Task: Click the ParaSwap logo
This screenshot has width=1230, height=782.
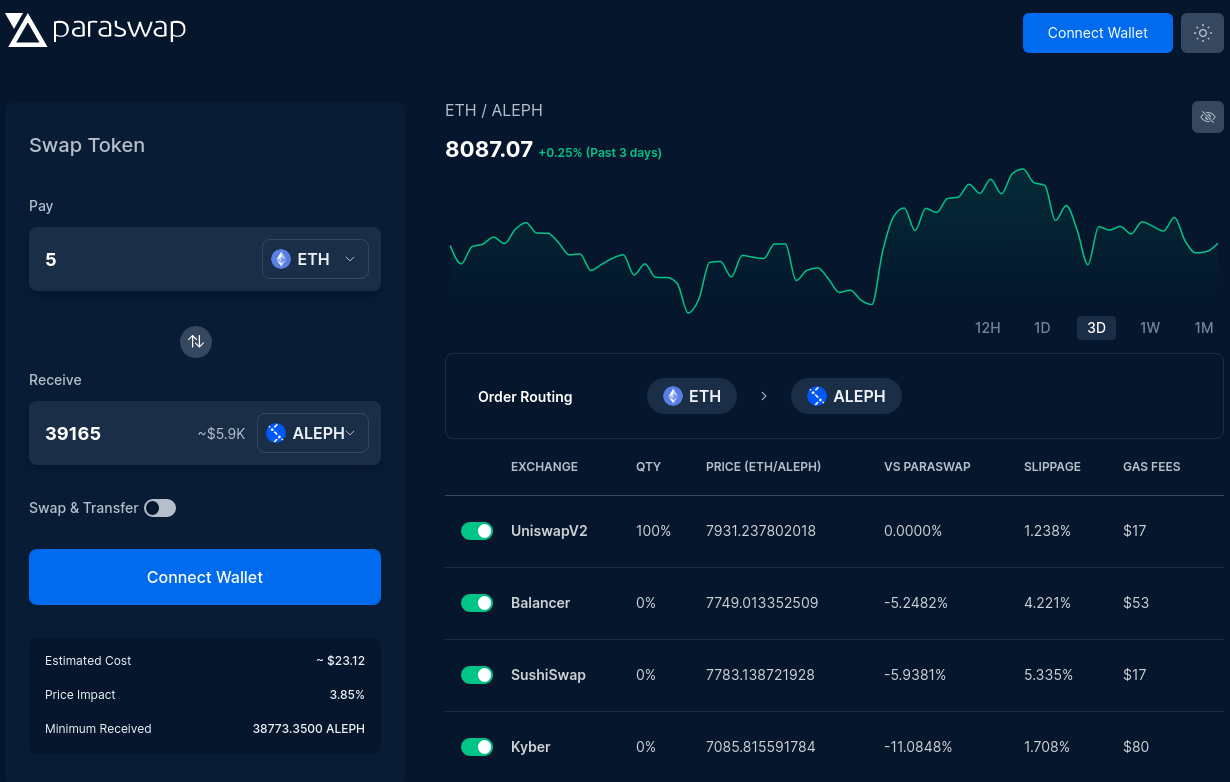Action: [96, 30]
